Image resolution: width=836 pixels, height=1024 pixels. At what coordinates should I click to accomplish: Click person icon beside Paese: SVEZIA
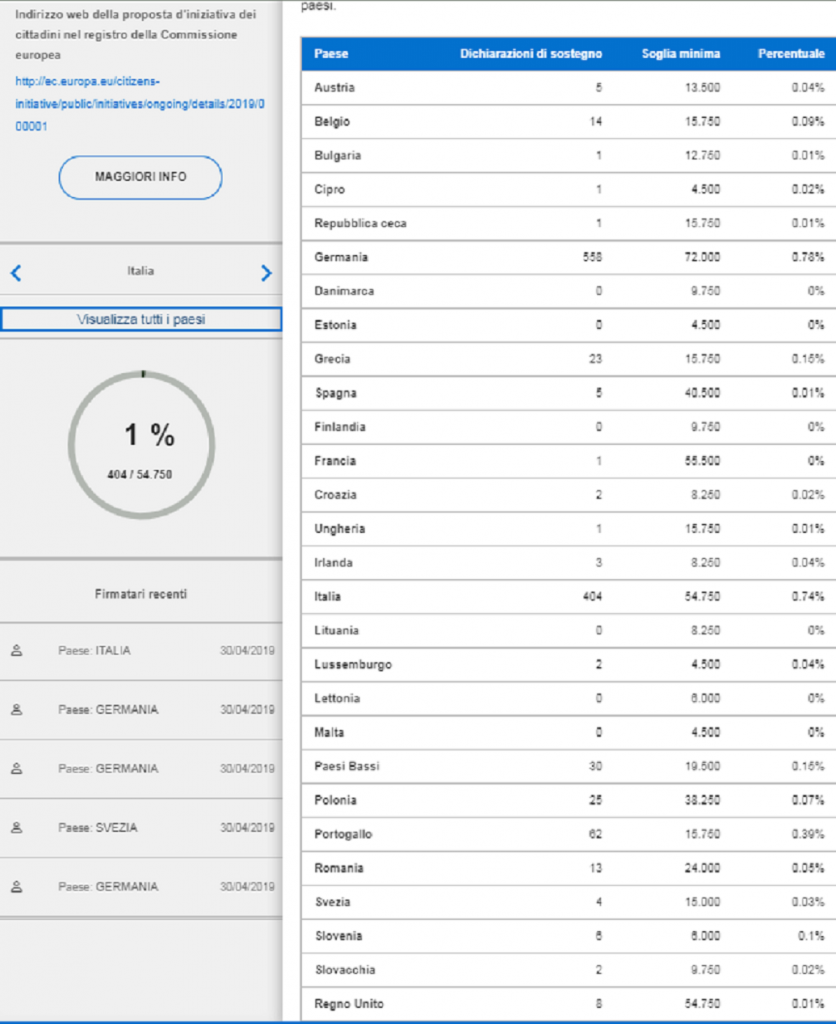[17, 827]
